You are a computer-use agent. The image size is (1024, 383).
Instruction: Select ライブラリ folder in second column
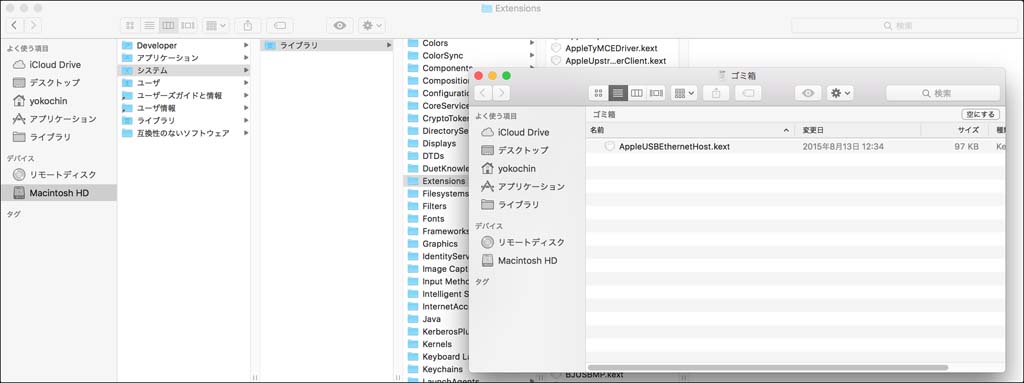coord(327,45)
